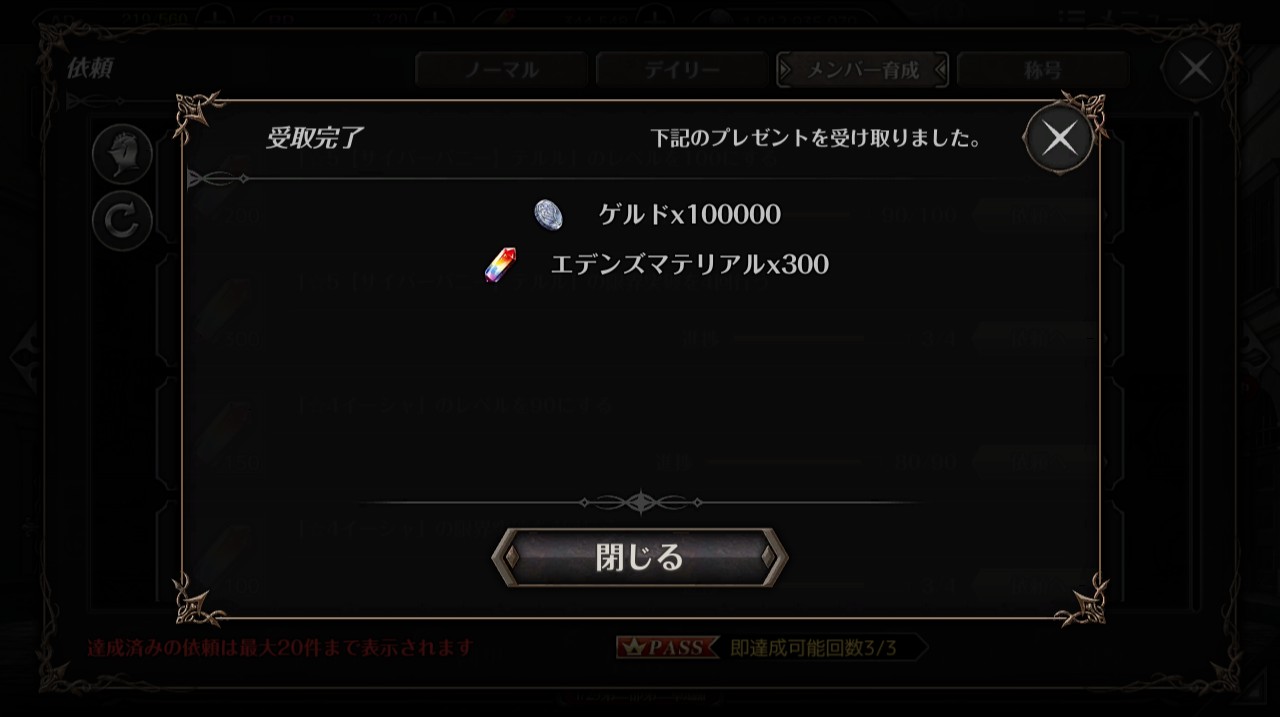The height and width of the screenshot is (717, 1280).
Task: Select the 即達成可能回数3/3 label
Action: pyautogui.click(x=814, y=648)
